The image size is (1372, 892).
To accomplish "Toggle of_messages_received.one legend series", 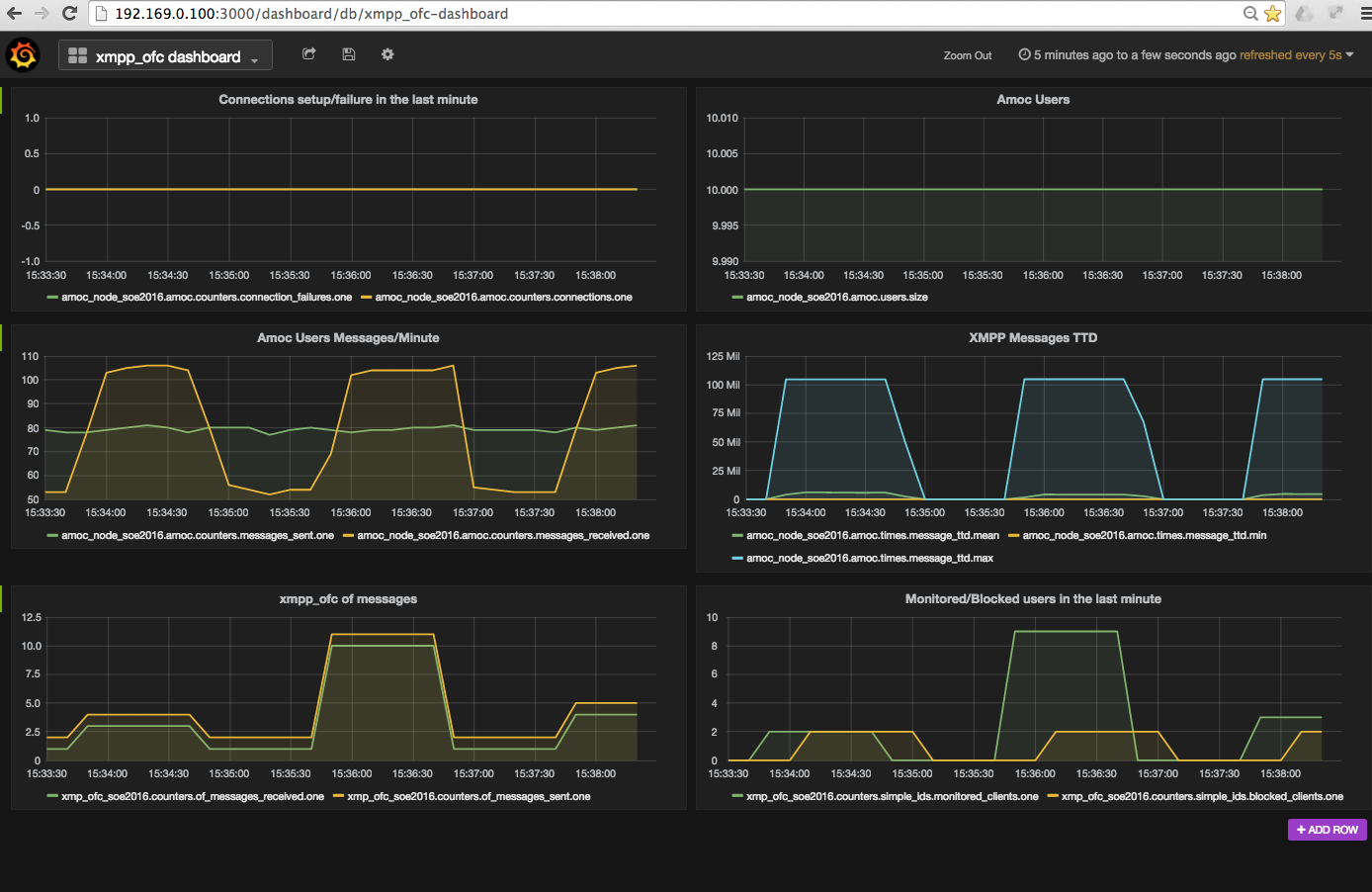I will 193,797.
